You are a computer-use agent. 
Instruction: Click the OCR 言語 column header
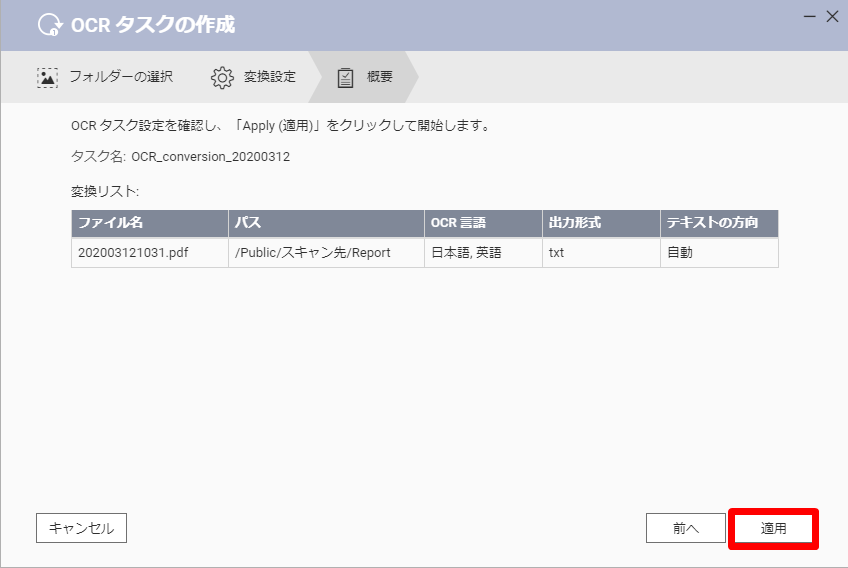coord(483,223)
